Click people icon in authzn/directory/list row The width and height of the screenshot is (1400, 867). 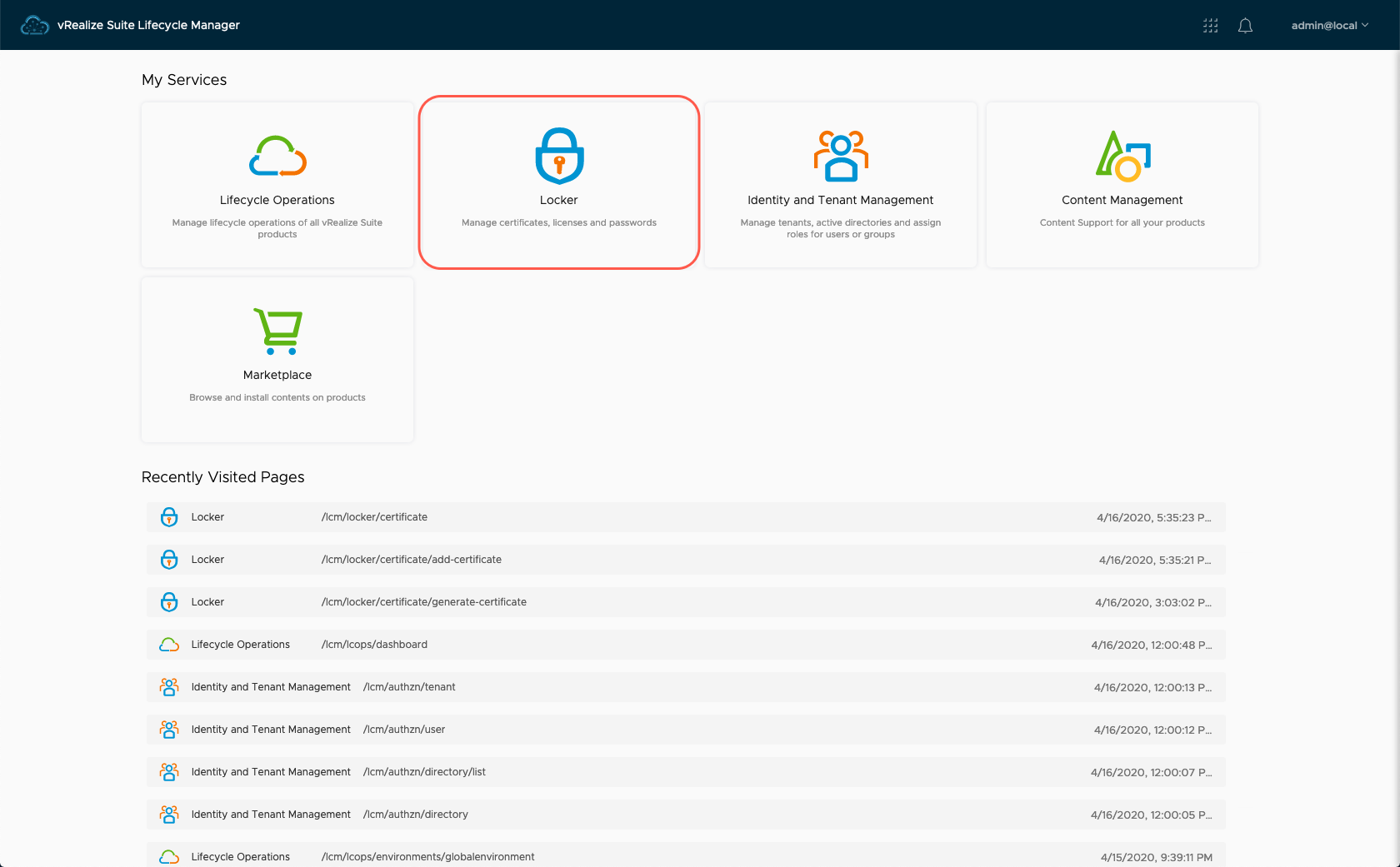coord(169,772)
